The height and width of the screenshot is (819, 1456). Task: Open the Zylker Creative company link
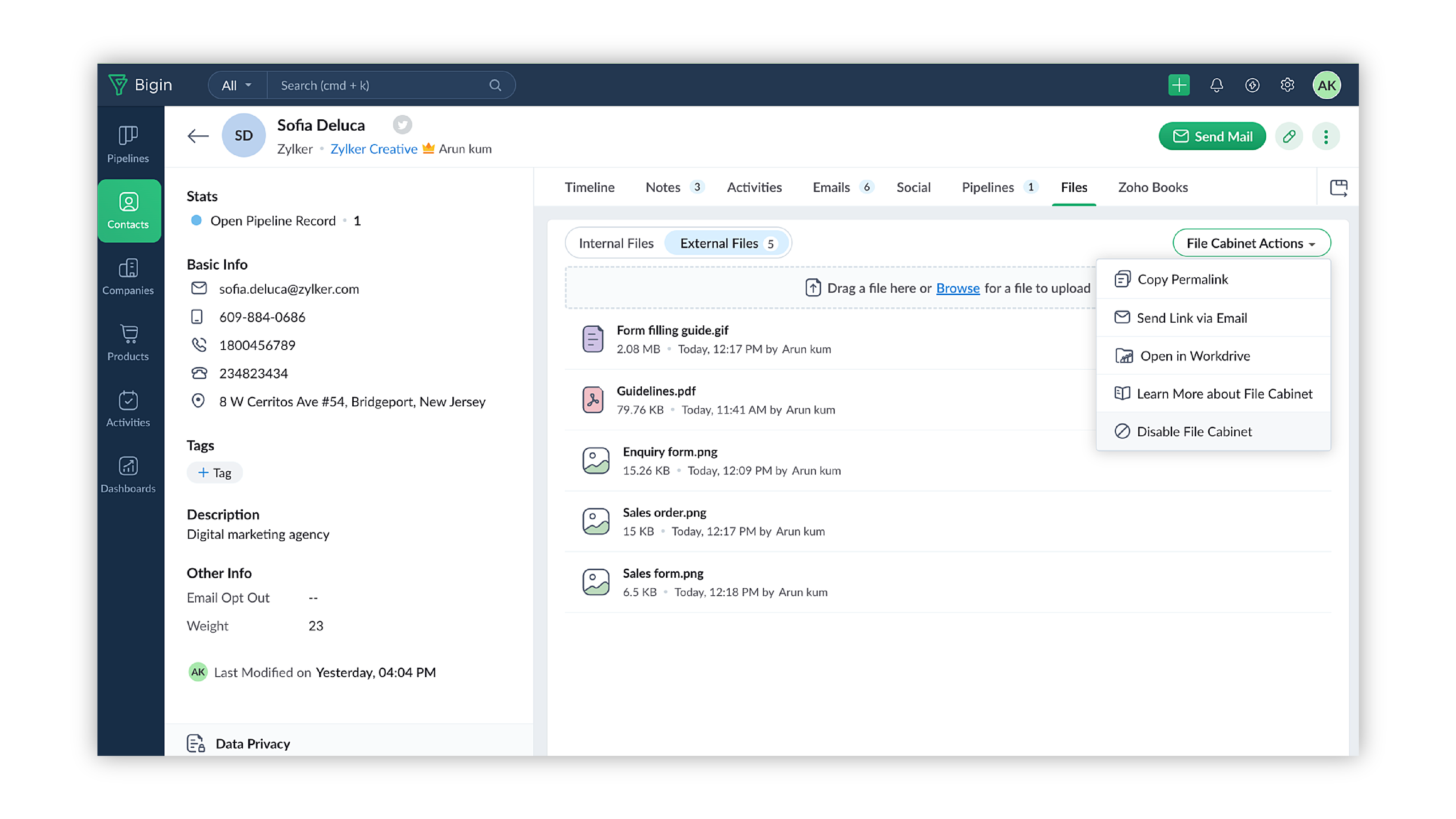pos(374,149)
